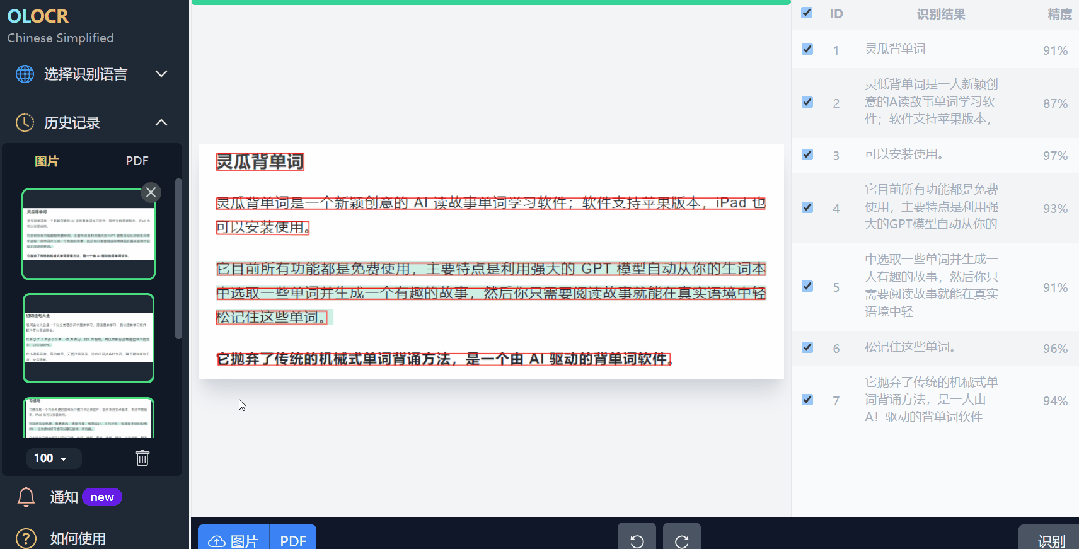Click the 87% accuracy value
This screenshot has width=1079, height=549.
pos(1055,103)
